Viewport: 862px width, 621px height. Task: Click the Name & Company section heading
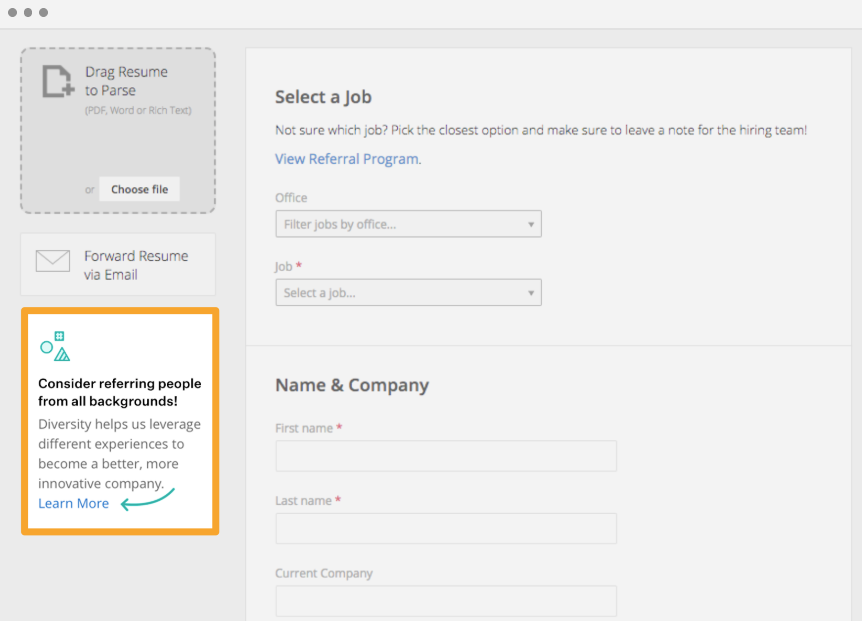[x=352, y=385]
